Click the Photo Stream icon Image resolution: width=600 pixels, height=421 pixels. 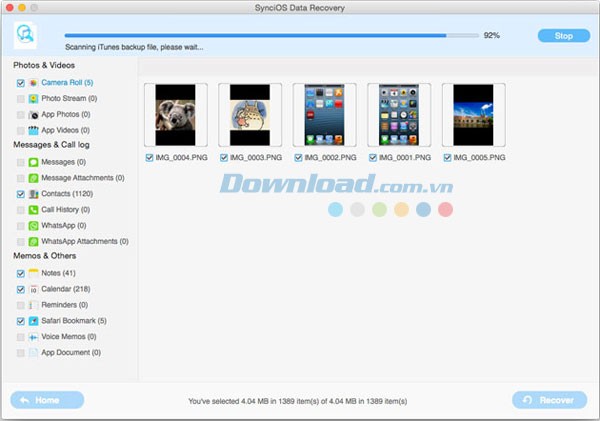(x=34, y=99)
